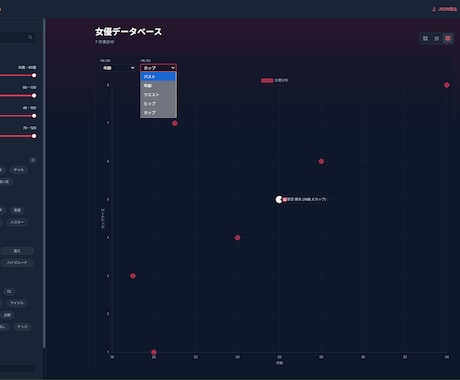
Task: Toggle the ハスキー tag chip
Action: [17, 222]
